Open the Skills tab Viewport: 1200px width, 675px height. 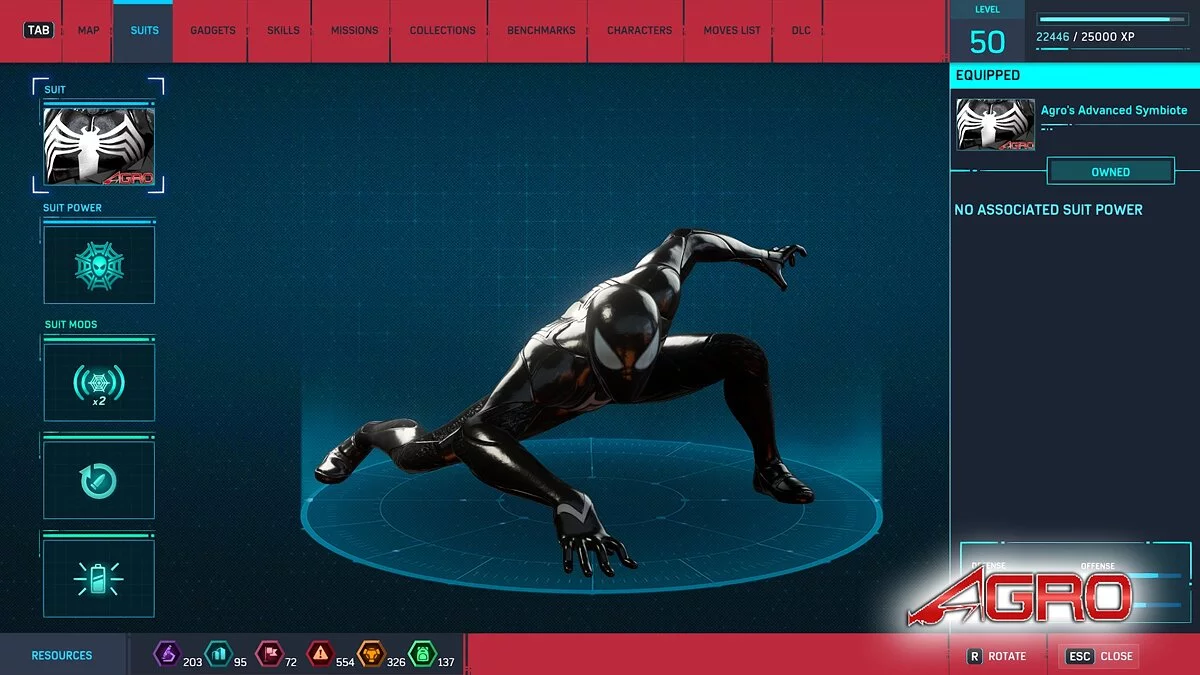(283, 30)
